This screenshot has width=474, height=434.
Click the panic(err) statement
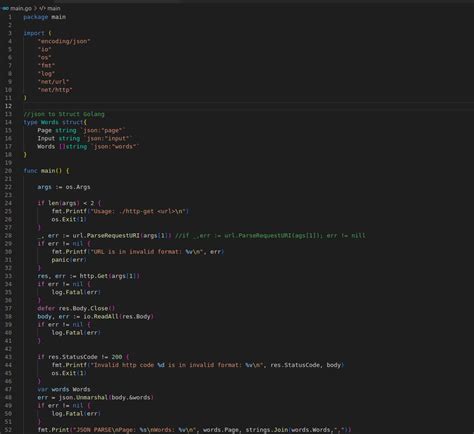tap(69, 260)
